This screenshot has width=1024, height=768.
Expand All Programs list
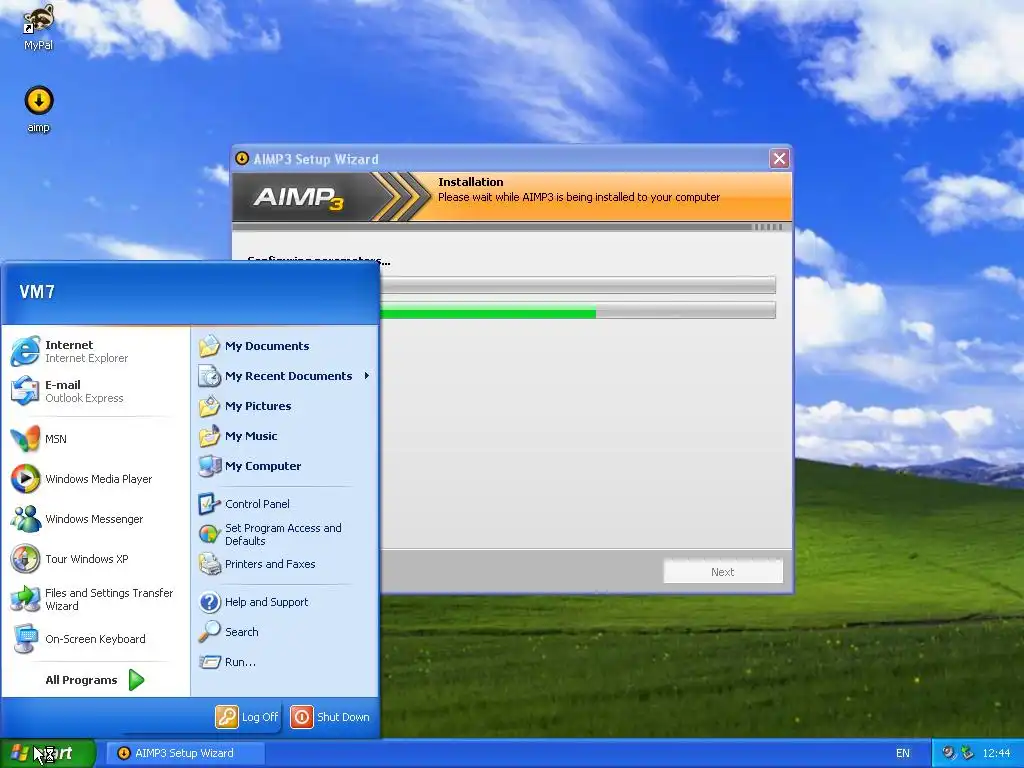[95, 680]
